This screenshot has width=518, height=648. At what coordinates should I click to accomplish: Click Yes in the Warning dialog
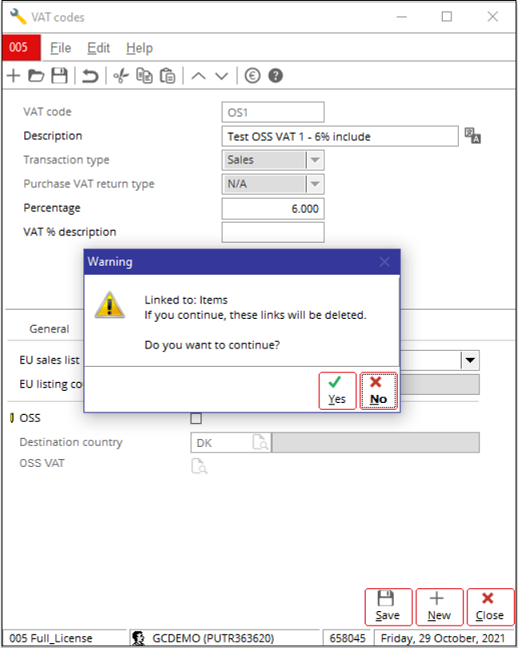coord(337,391)
